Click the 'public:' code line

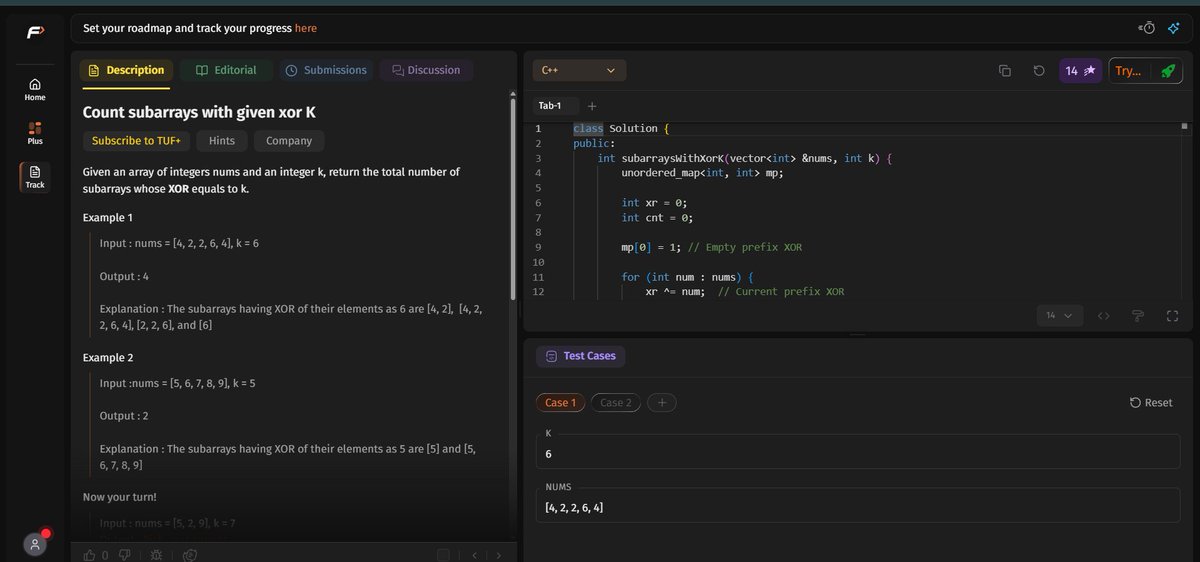coord(592,143)
